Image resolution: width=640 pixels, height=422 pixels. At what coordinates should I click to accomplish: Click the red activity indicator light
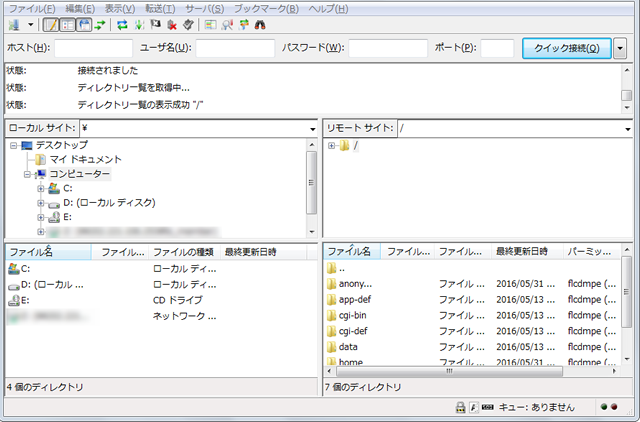pyautogui.click(x=614, y=407)
